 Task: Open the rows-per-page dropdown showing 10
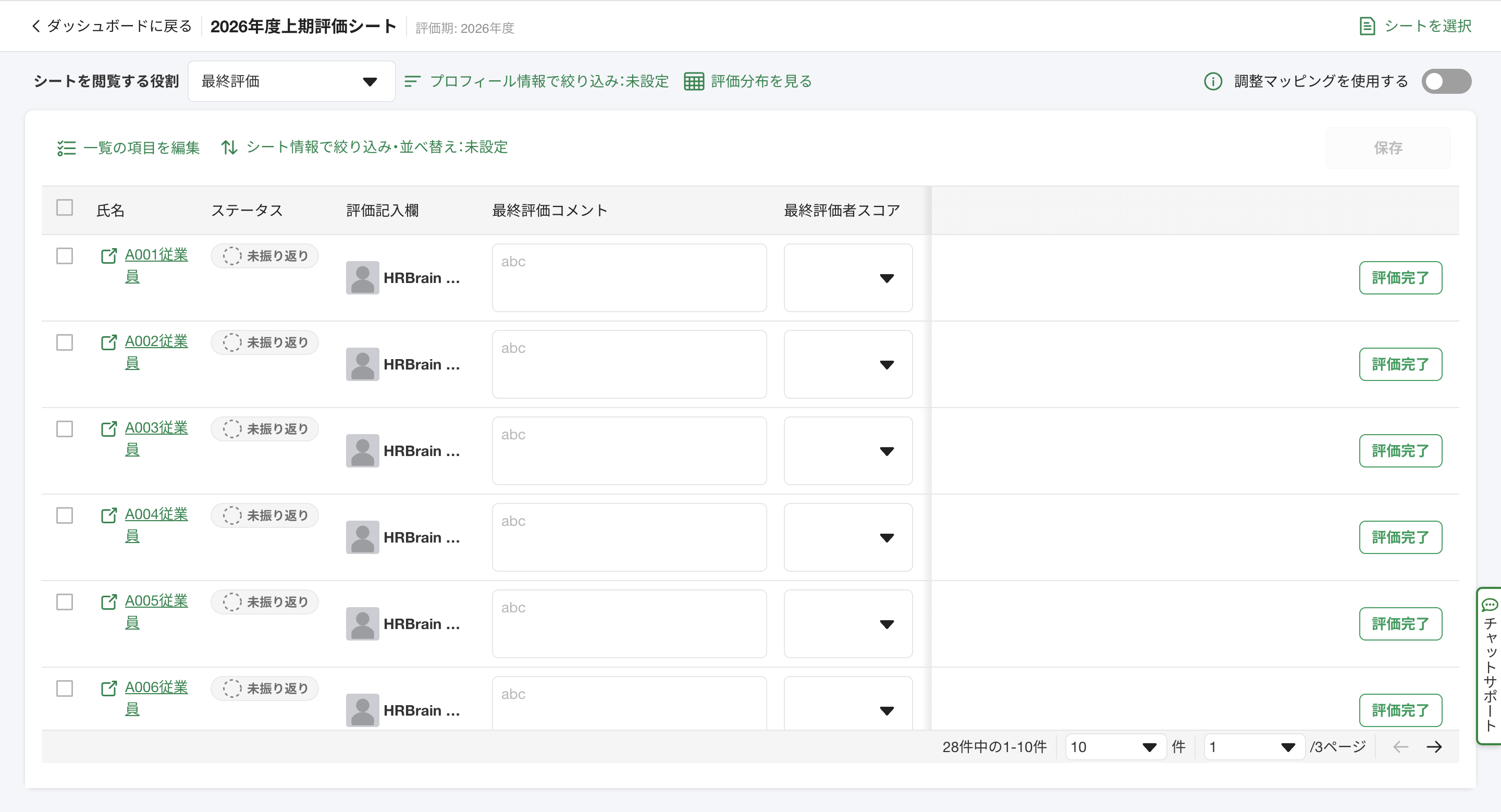(x=1114, y=747)
